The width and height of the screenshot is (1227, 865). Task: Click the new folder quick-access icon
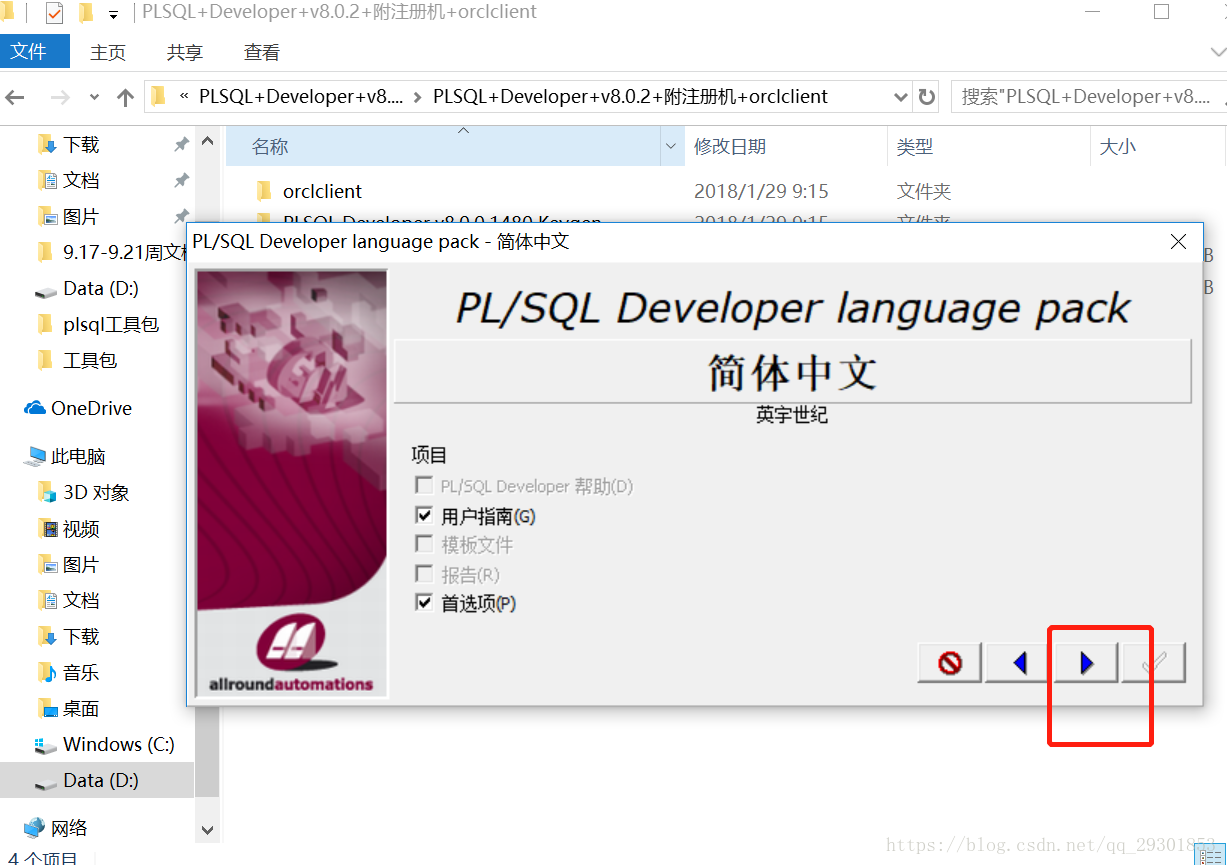[x=86, y=13]
